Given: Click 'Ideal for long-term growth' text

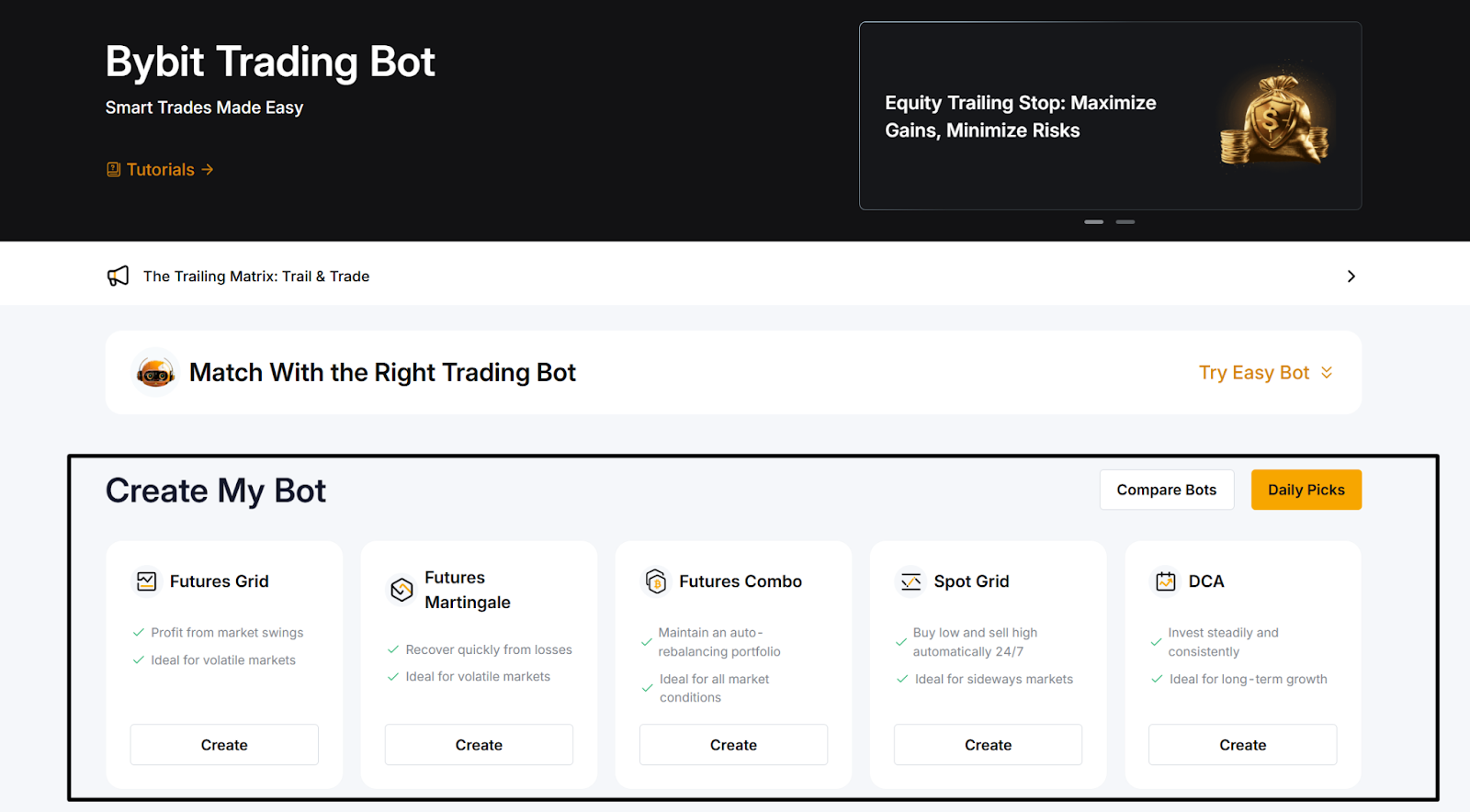Looking at the screenshot, I should point(1248,679).
